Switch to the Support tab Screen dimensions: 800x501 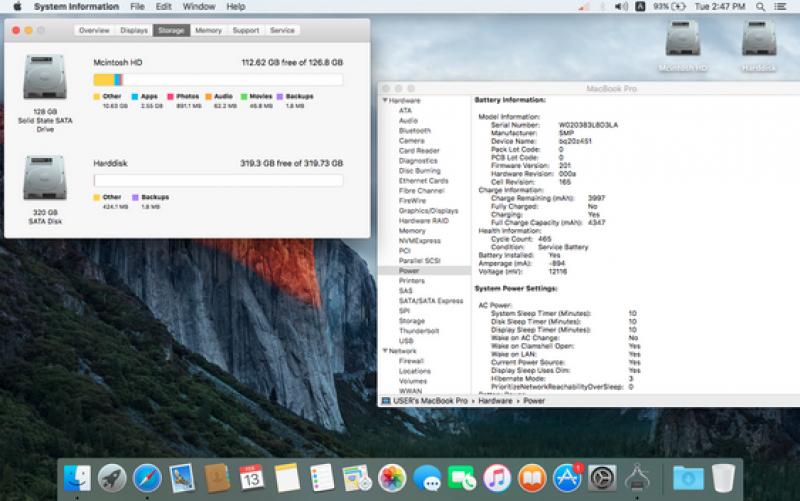[245, 31]
